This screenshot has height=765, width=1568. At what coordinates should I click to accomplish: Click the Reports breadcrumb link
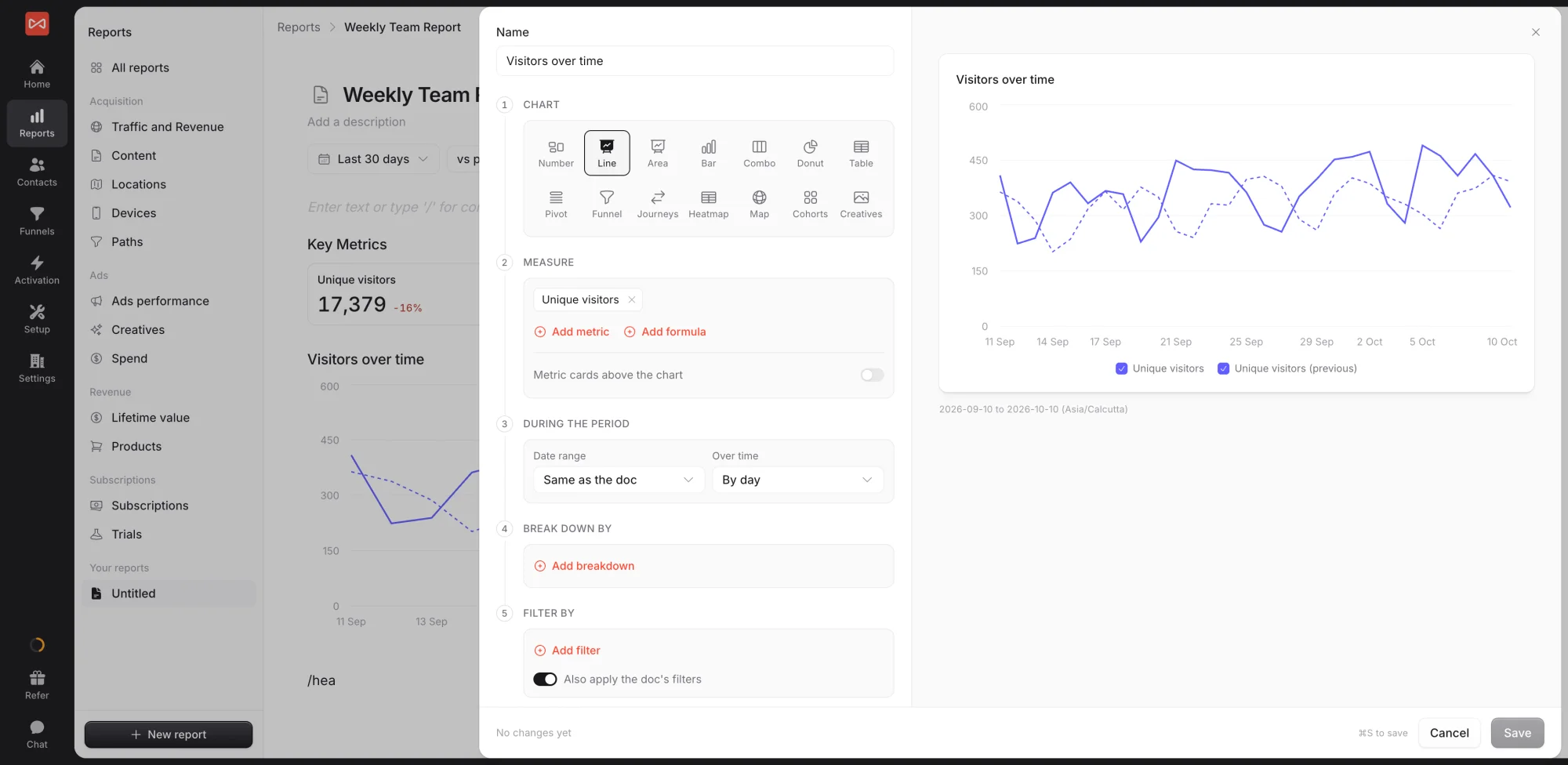(299, 27)
